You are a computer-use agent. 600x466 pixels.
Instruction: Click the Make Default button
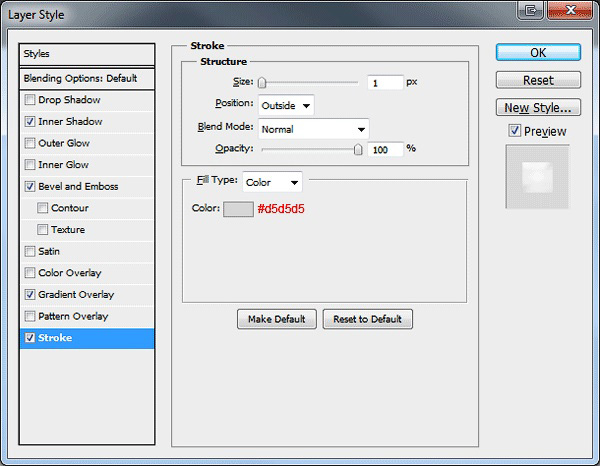[x=277, y=319]
